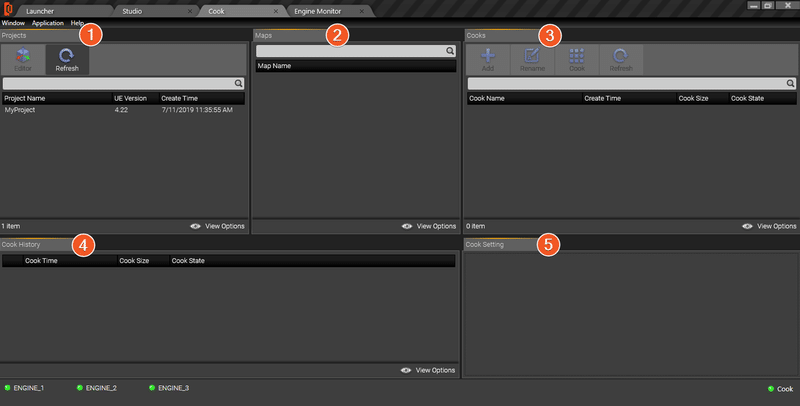Minimize the application window
This screenshot has width=800, height=406.
tap(754, 5)
